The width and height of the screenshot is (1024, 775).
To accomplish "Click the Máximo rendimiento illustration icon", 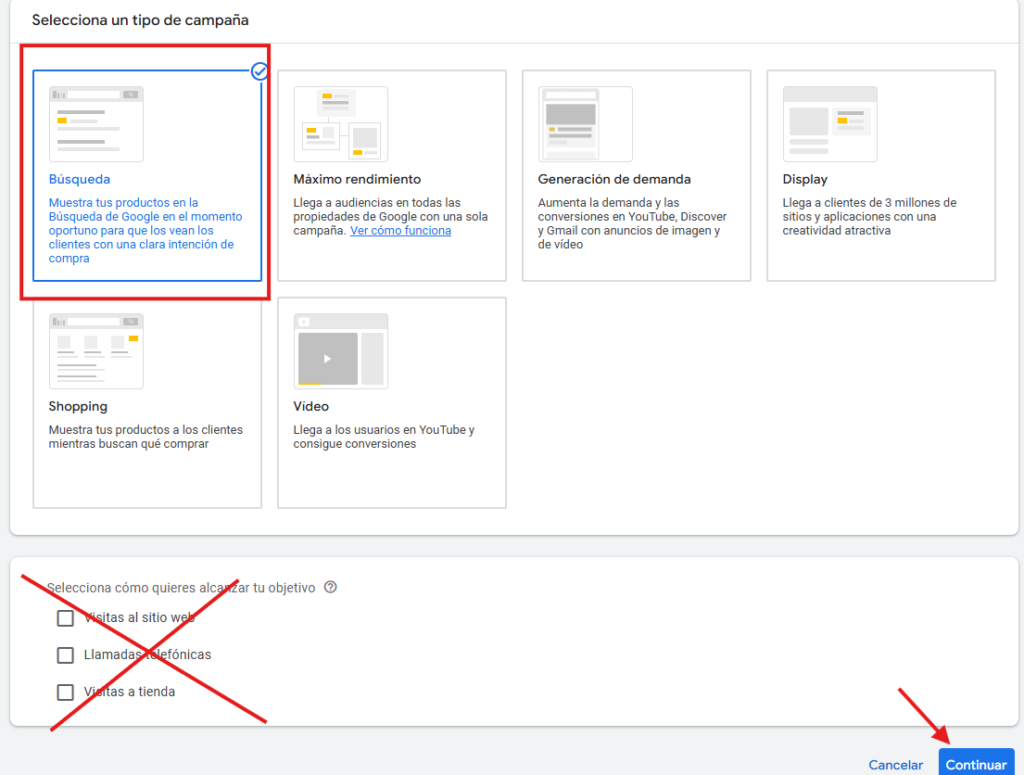I will click(340, 124).
